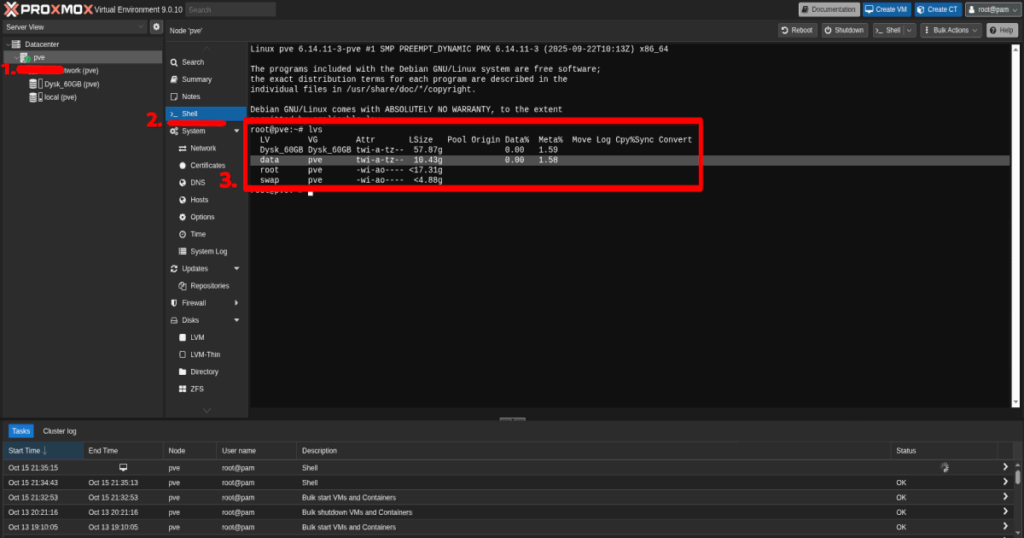Open Notes for node pve
Viewport: 1024px width, 538px height.
click(190, 97)
